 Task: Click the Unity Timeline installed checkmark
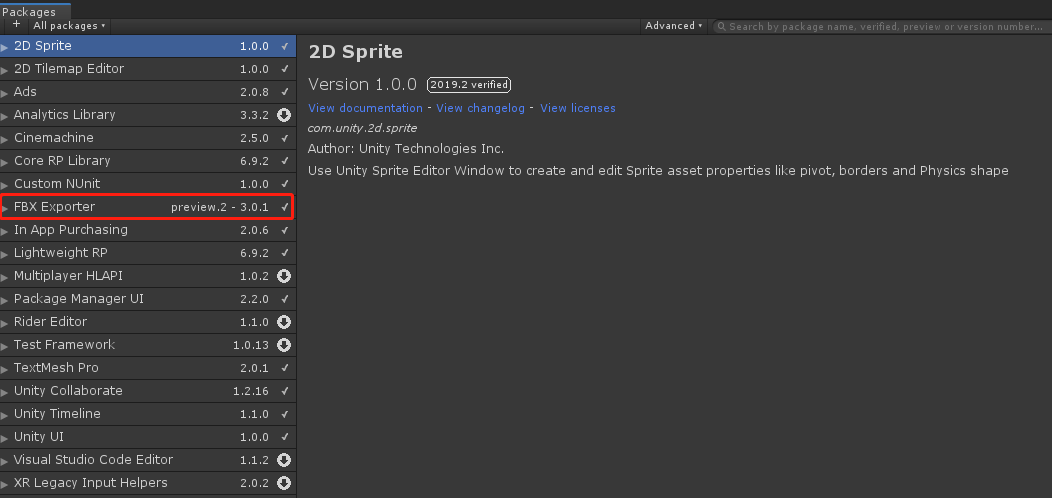[x=284, y=414]
